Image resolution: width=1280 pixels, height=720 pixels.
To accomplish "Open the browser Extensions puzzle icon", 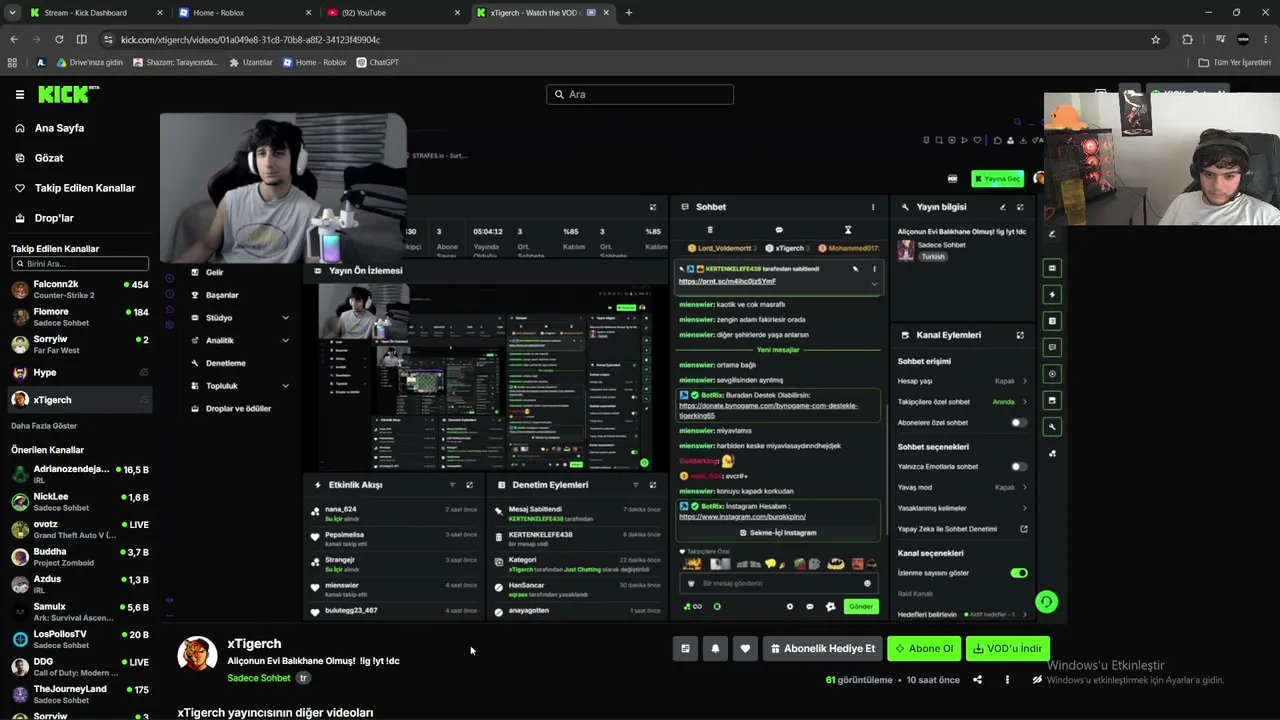I will 1188,39.
